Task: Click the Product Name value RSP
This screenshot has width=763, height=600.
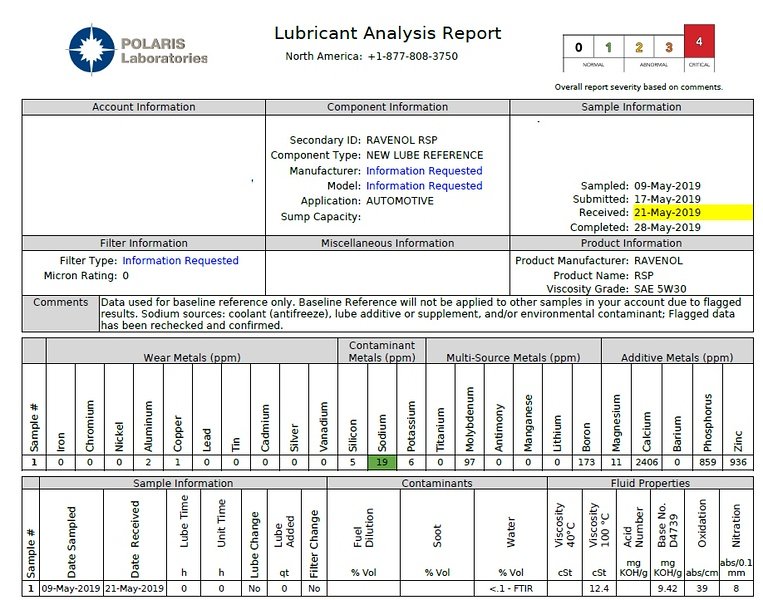Action: [643, 275]
